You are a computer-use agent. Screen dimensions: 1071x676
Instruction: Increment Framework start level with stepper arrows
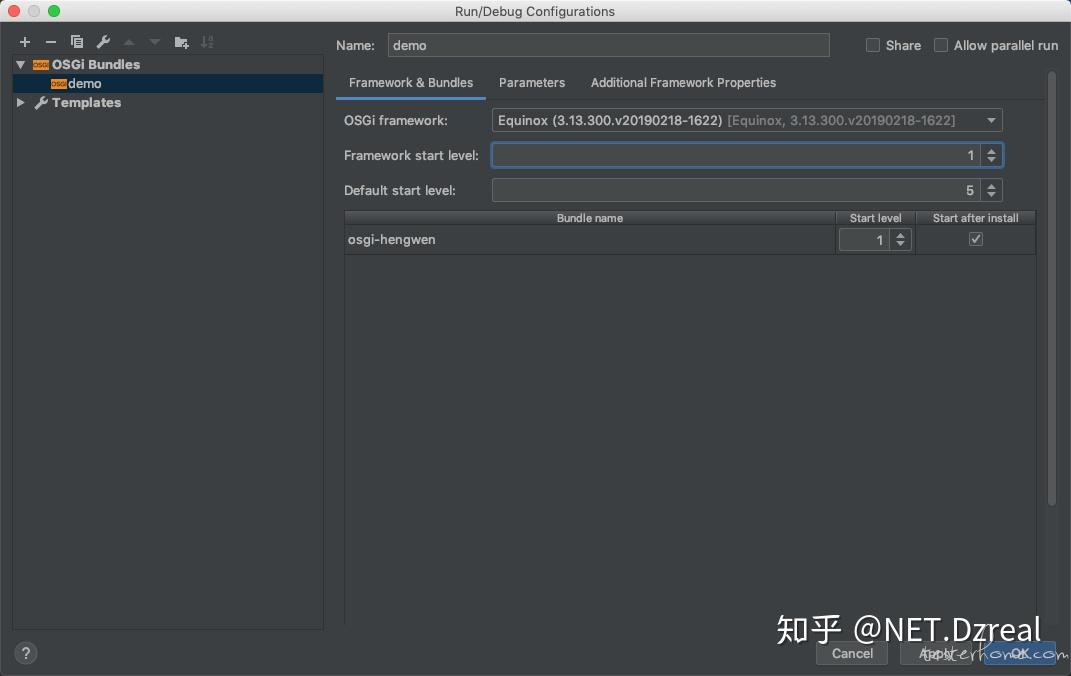991,155
